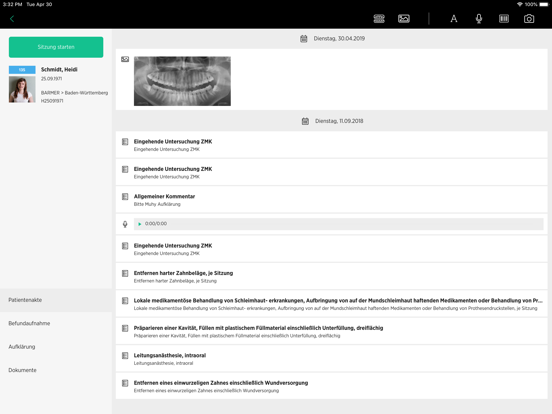Click the image entry icon beside X-ray
Image resolution: width=552 pixels, height=414 pixels.
(x=125, y=59)
